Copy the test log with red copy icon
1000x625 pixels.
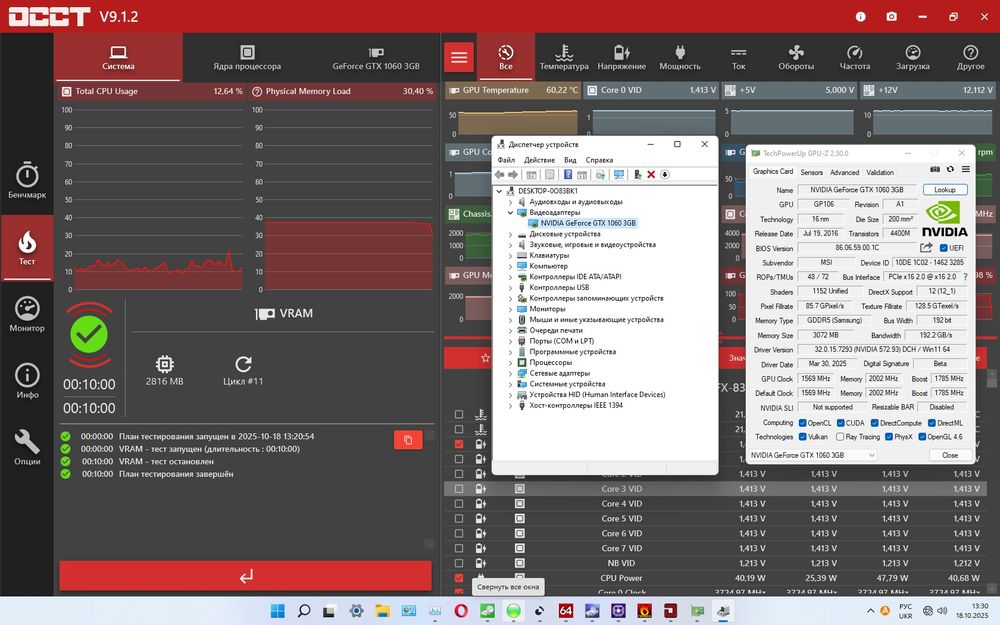point(408,440)
